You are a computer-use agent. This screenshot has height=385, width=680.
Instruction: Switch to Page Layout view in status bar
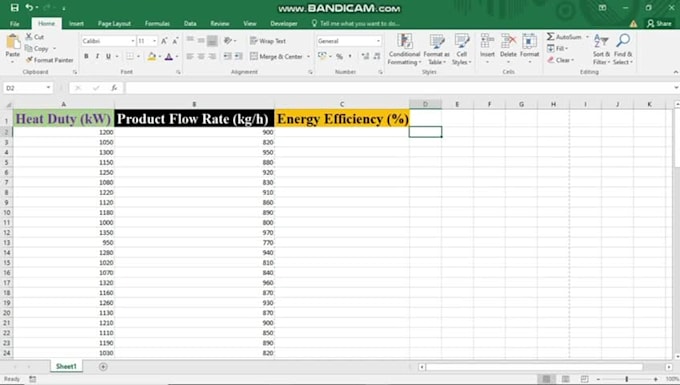coord(566,379)
